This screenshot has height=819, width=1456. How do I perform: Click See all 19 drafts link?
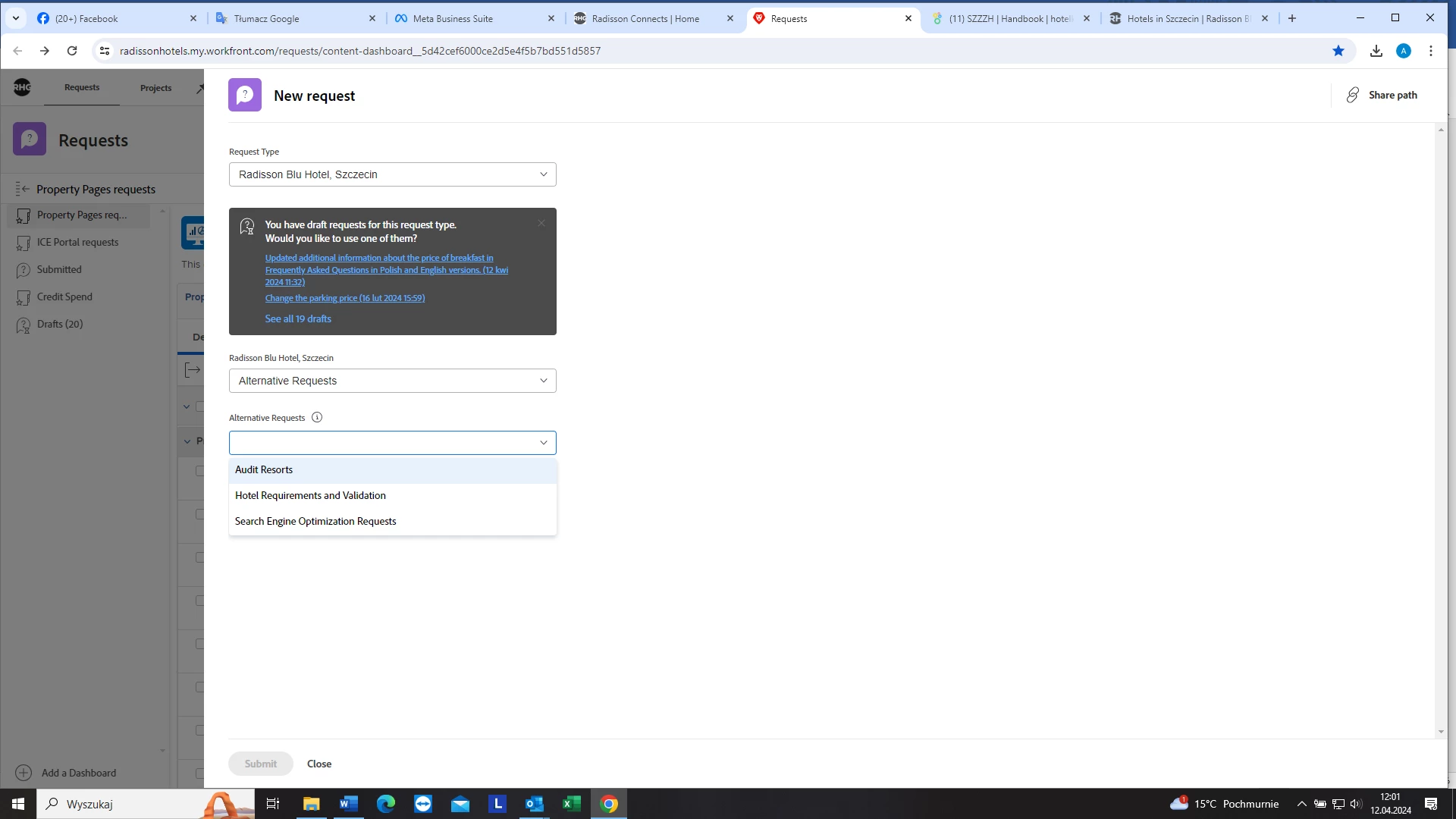point(298,319)
